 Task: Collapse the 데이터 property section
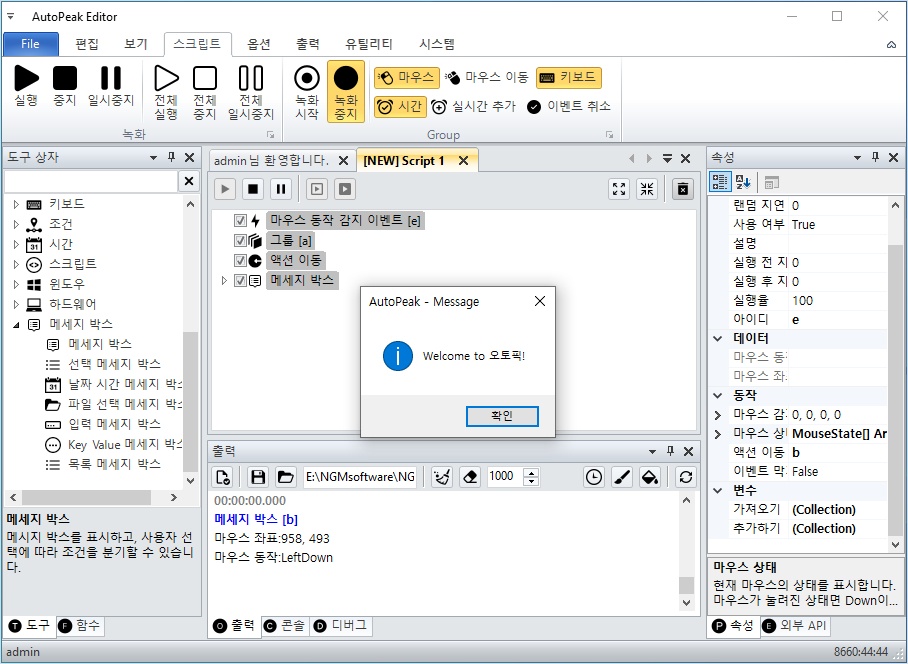pyautogui.click(x=717, y=338)
